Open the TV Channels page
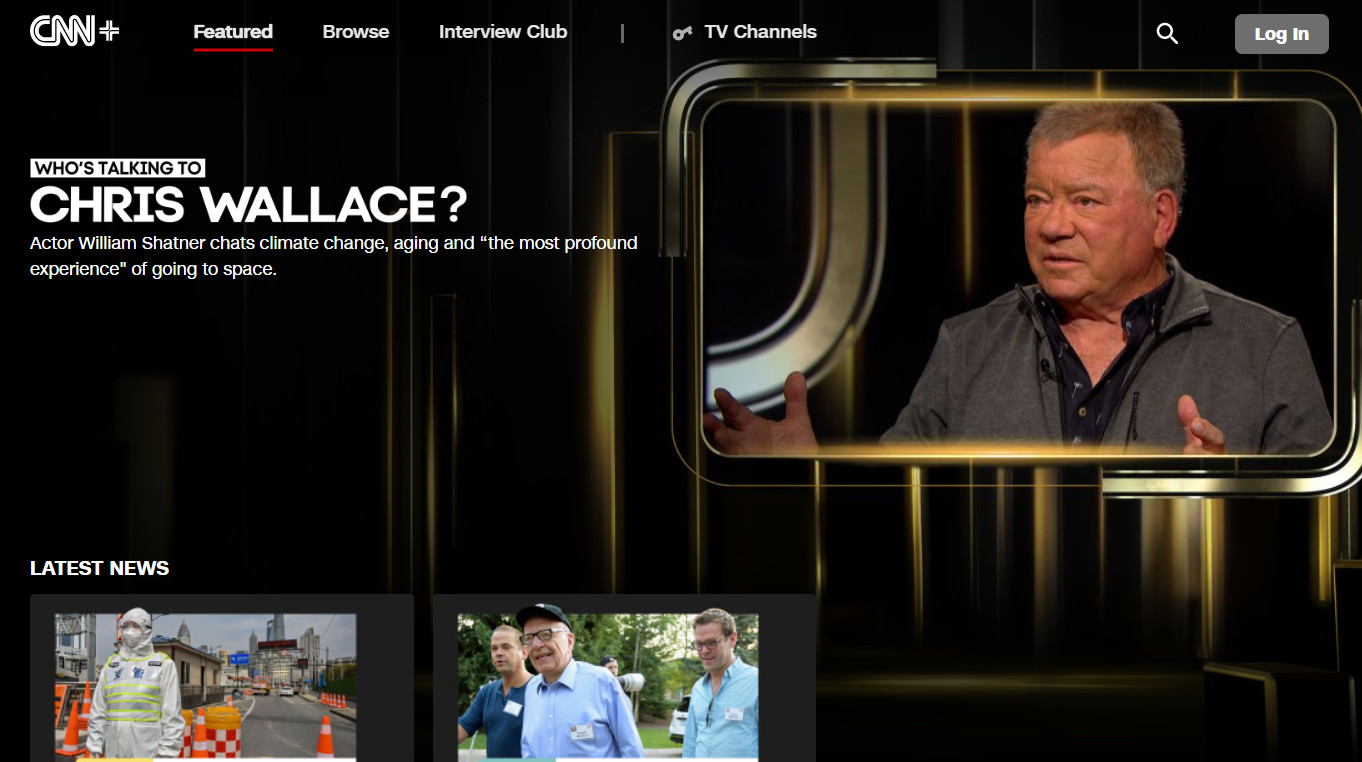This screenshot has width=1362, height=762. (x=760, y=32)
